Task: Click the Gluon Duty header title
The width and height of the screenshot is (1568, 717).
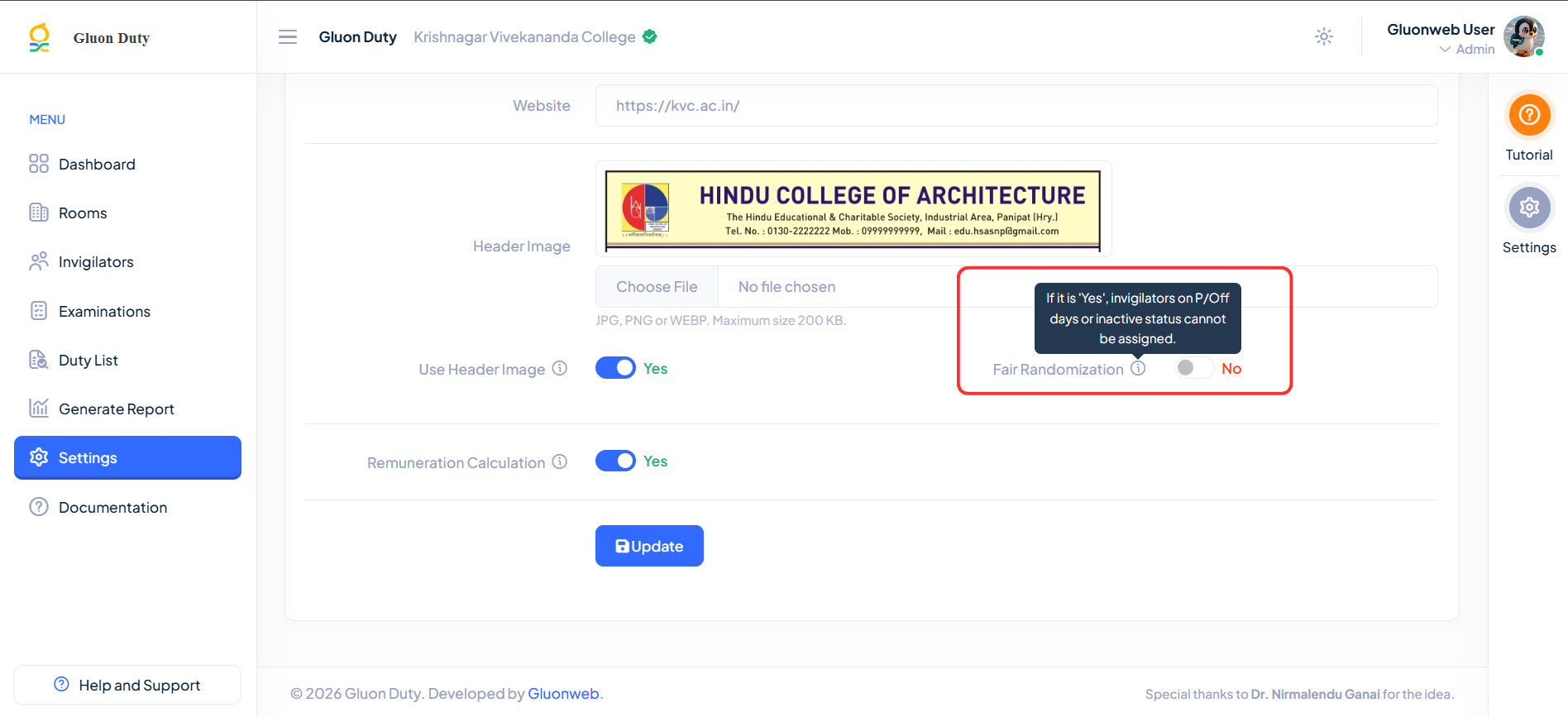Action: 357,37
